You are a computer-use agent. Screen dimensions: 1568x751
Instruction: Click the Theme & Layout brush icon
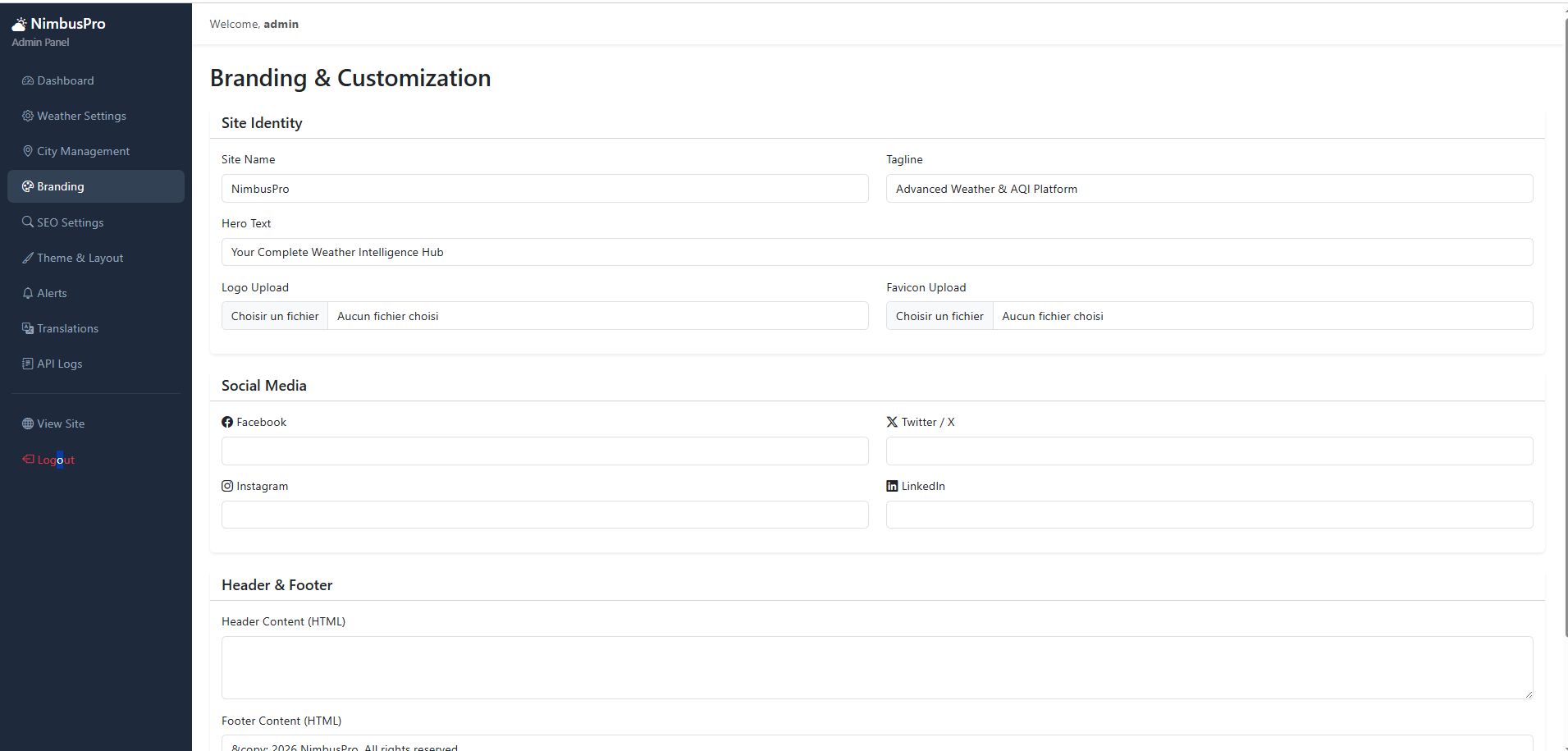(x=28, y=258)
